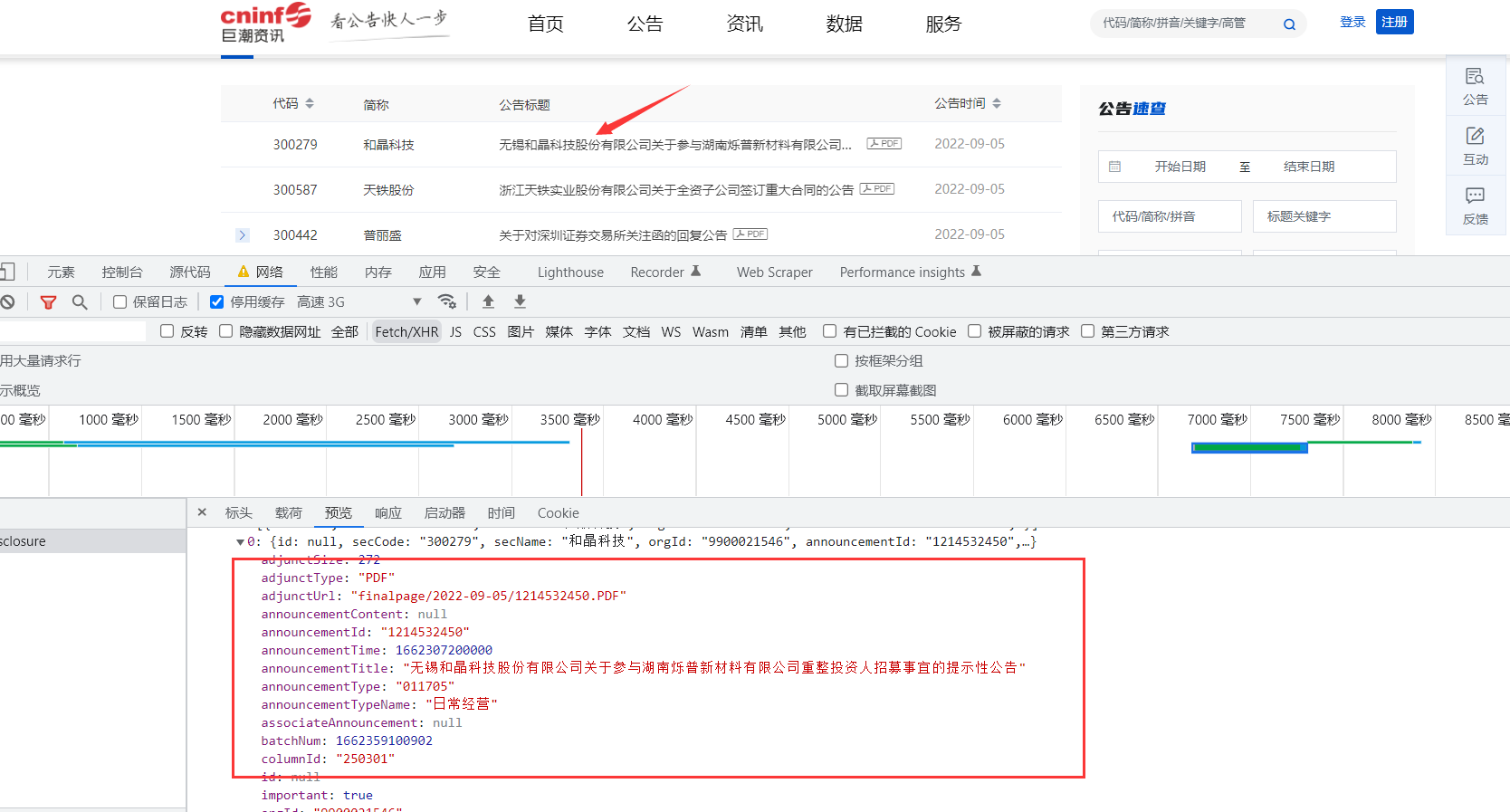Screen dimensions: 1510x812
Task: Click the header search input field
Action: pyautogui.click(x=1186, y=24)
